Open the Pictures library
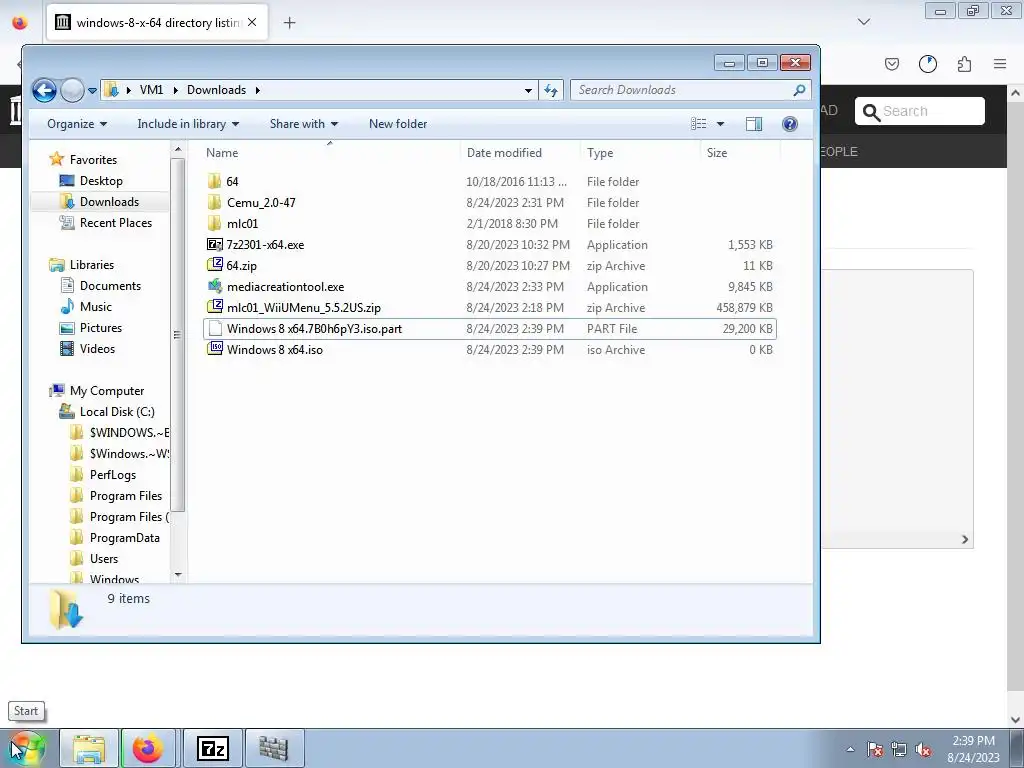This screenshot has width=1024, height=768. click(x=101, y=327)
